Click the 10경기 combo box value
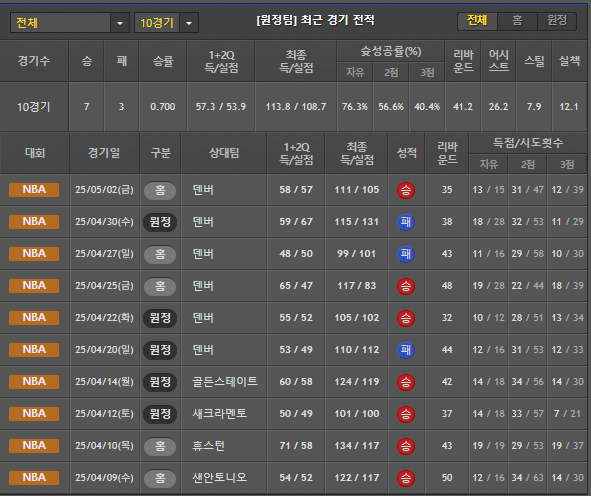This screenshot has width=591, height=496. (157, 23)
